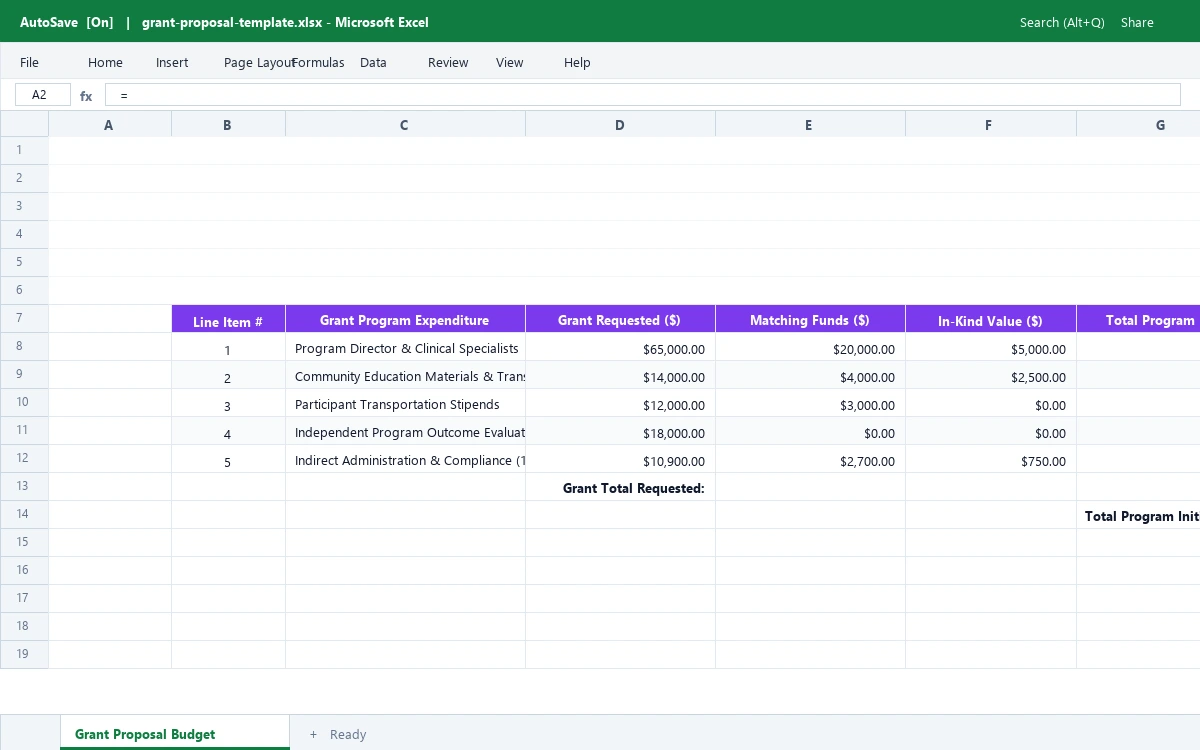Open the Help tab

[577, 62]
